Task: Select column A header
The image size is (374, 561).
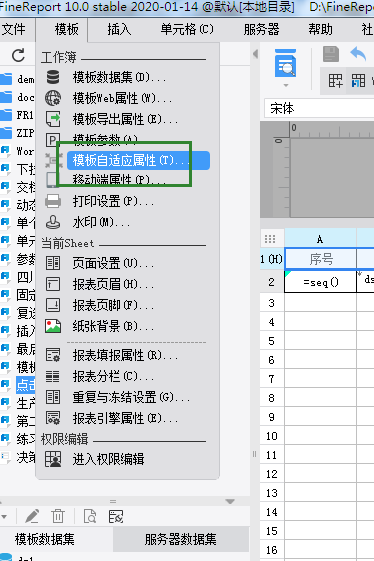Action: pyautogui.click(x=320, y=239)
